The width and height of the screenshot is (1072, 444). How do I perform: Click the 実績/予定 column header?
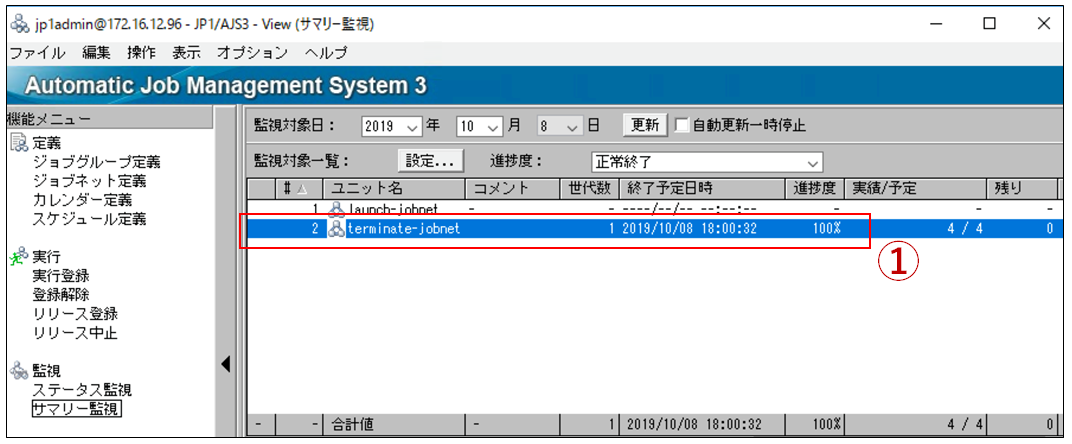pyautogui.click(x=915, y=189)
